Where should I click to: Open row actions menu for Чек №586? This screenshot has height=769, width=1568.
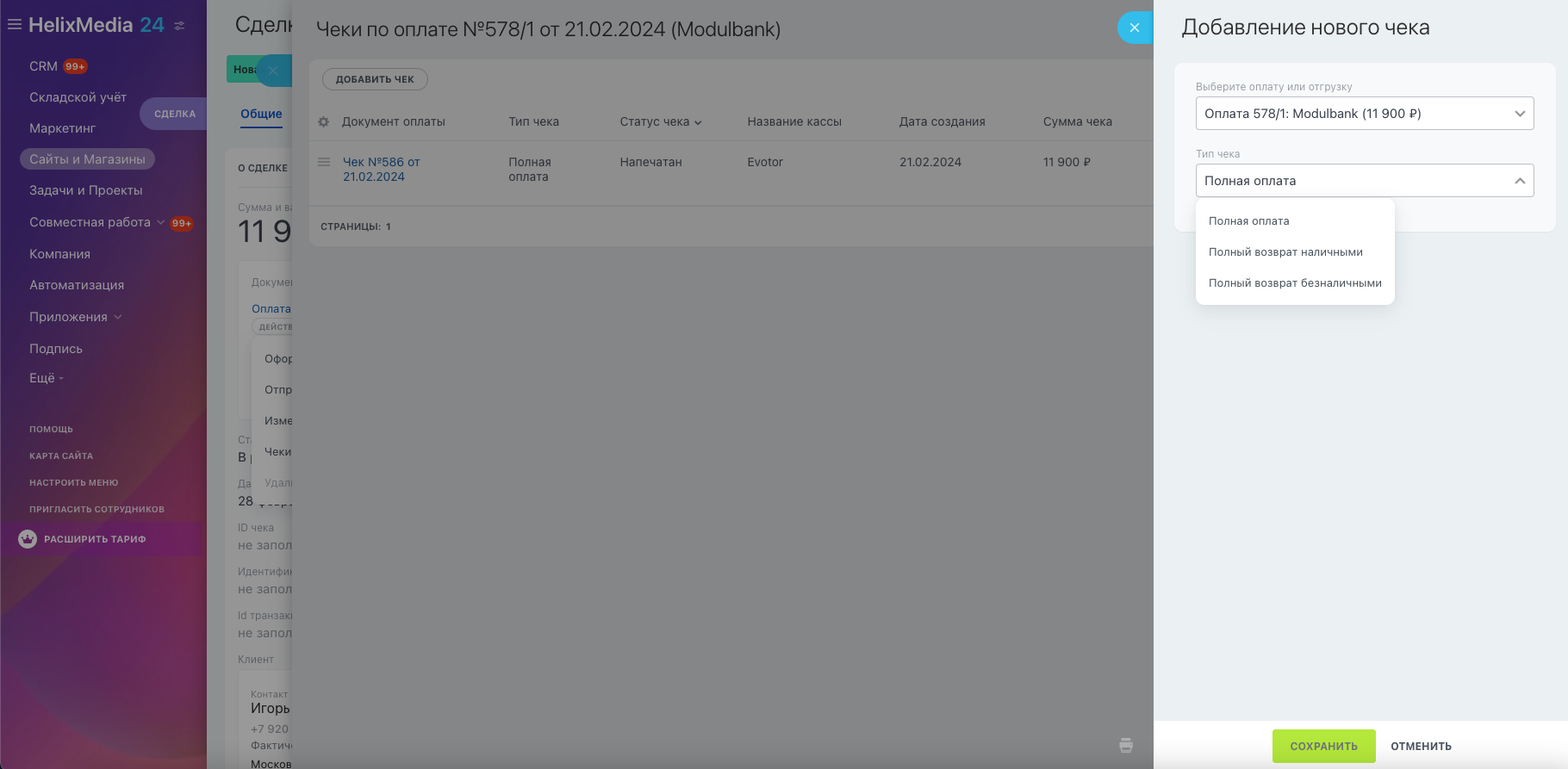(x=324, y=162)
